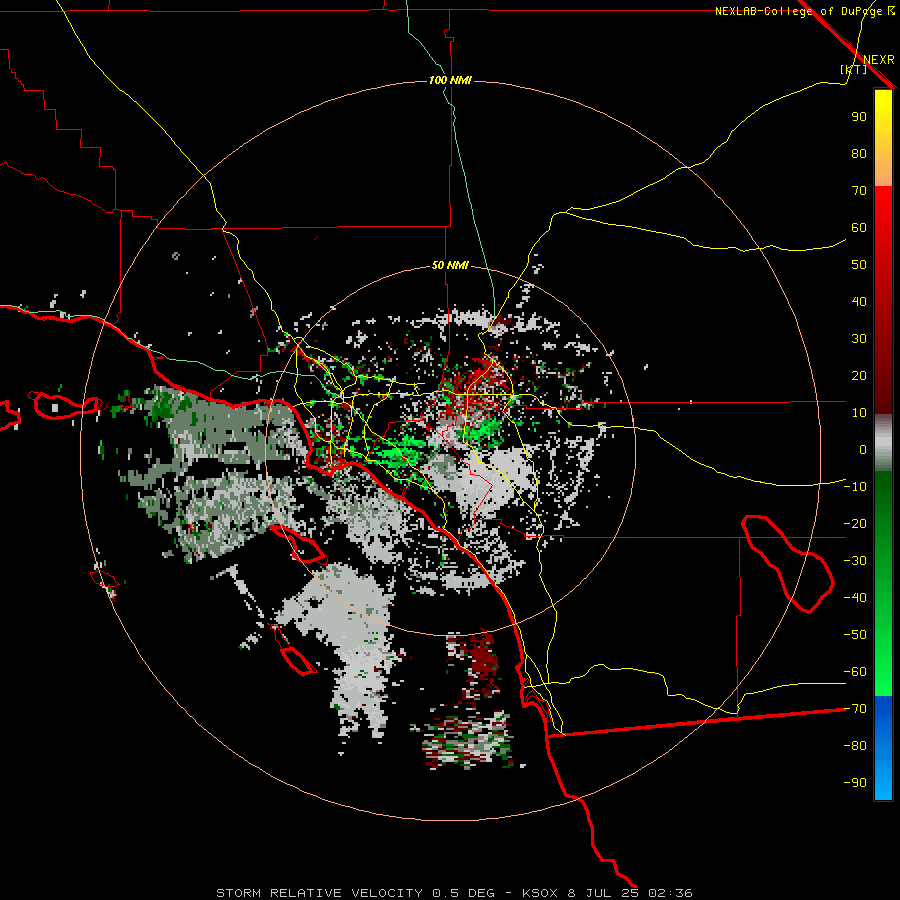Click the 50 value on the velocity scale
Image resolution: width=900 pixels, height=900 pixels.
click(859, 265)
